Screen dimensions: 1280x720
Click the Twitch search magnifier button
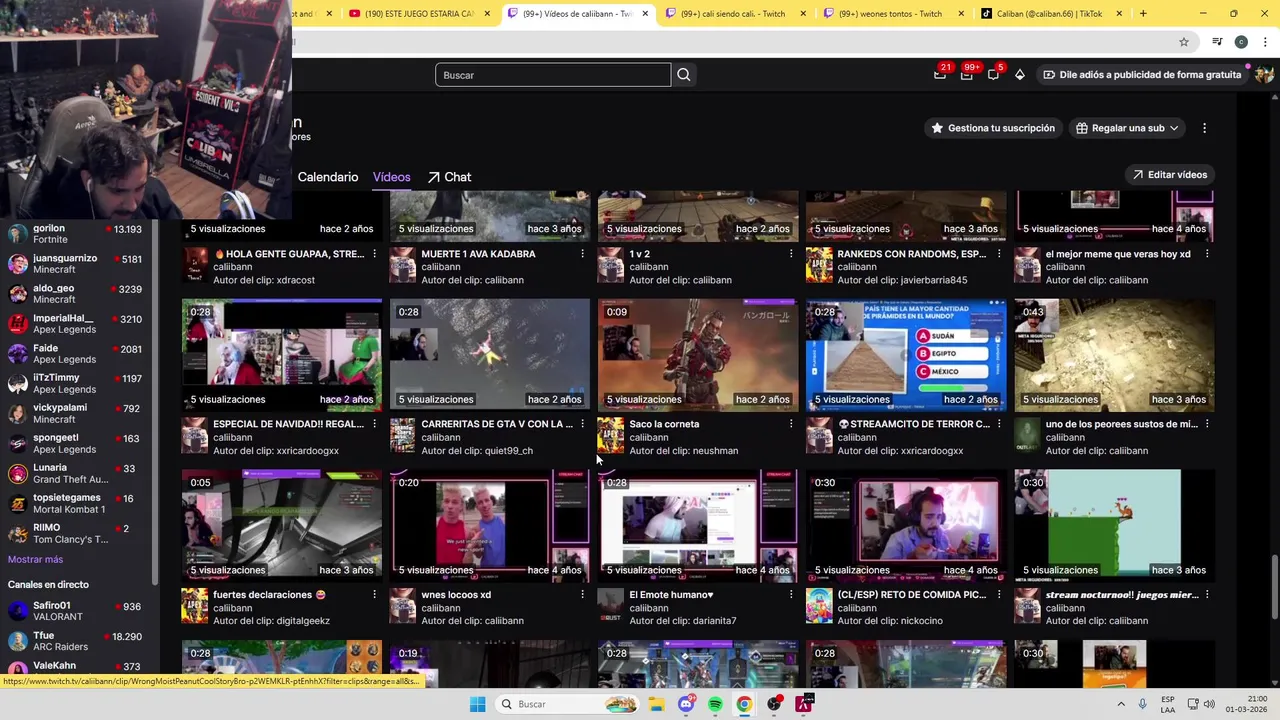(x=684, y=75)
